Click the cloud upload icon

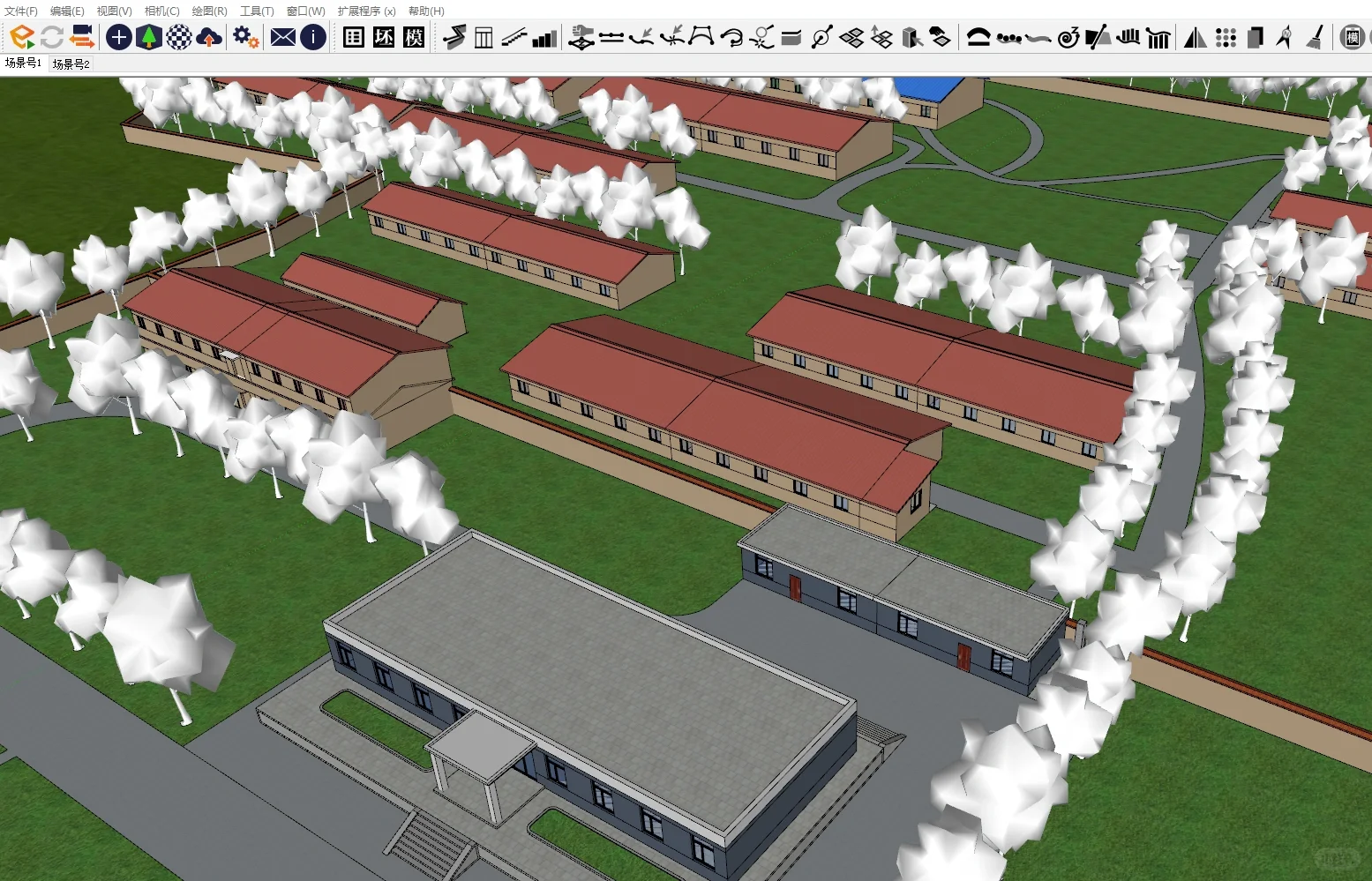tap(209, 37)
